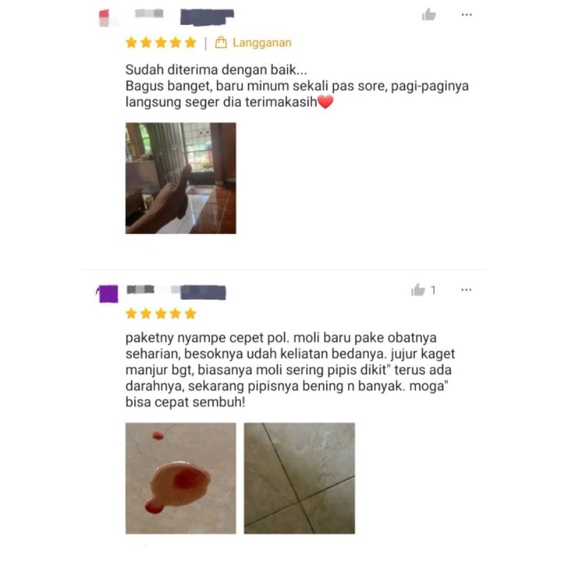The image size is (569, 569).
Task: Click the red heart emoji in first review
Action: pos(325,102)
